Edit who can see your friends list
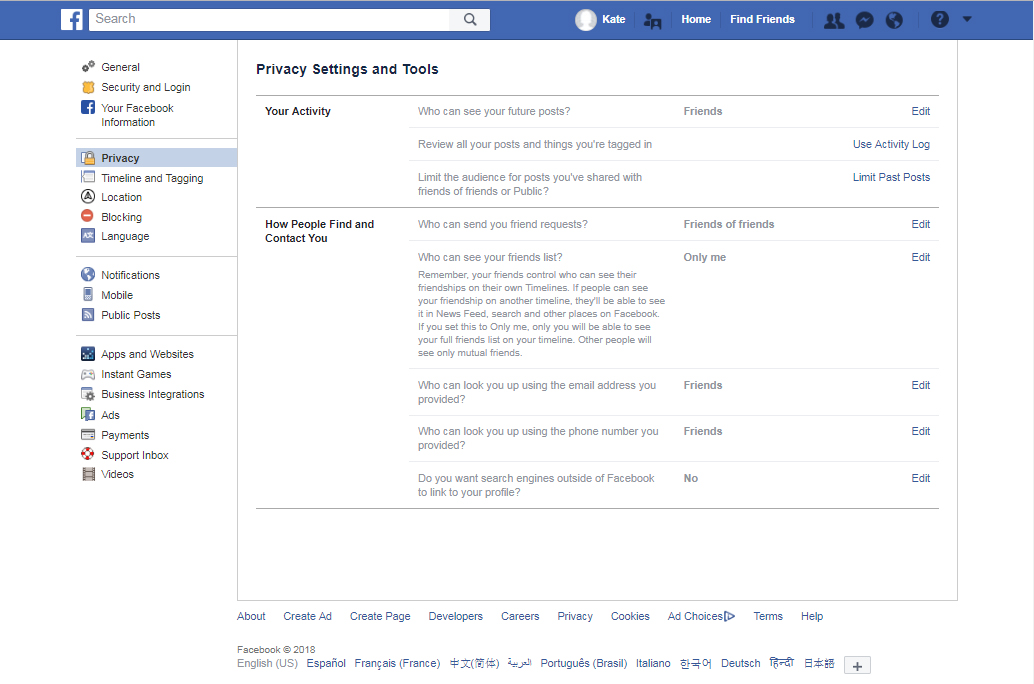 tap(919, 257)
